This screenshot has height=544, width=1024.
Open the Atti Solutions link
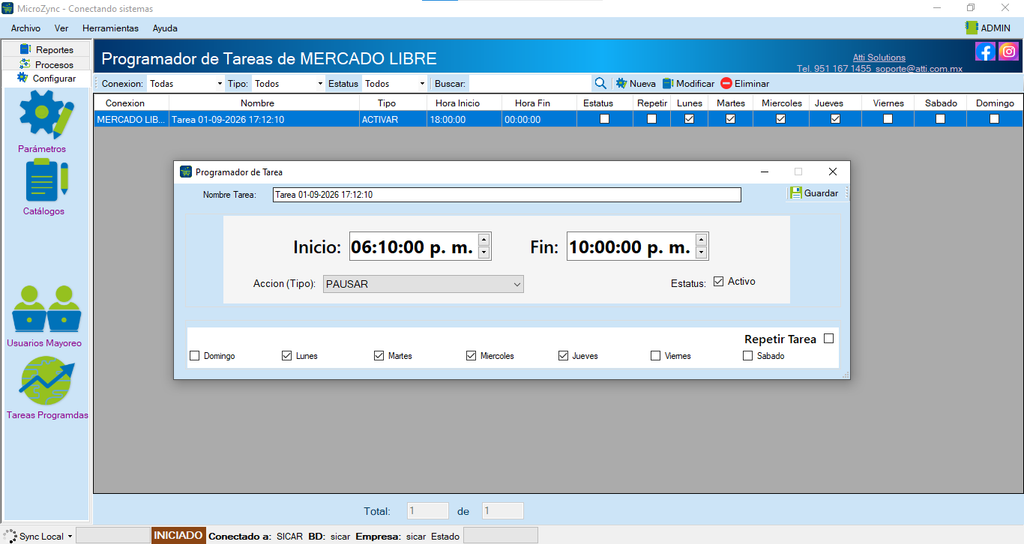[879, 57]
